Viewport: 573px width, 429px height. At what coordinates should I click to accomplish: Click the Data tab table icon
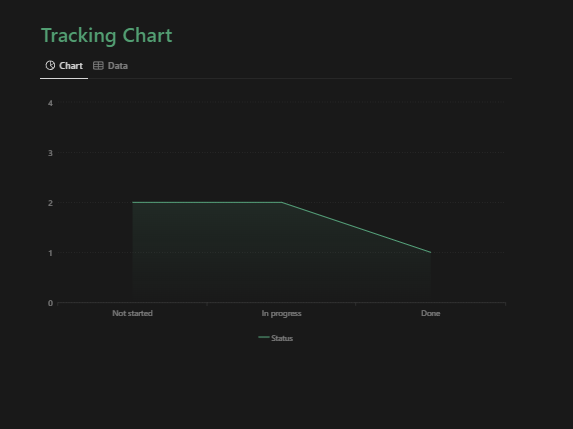tap(98, 65)
